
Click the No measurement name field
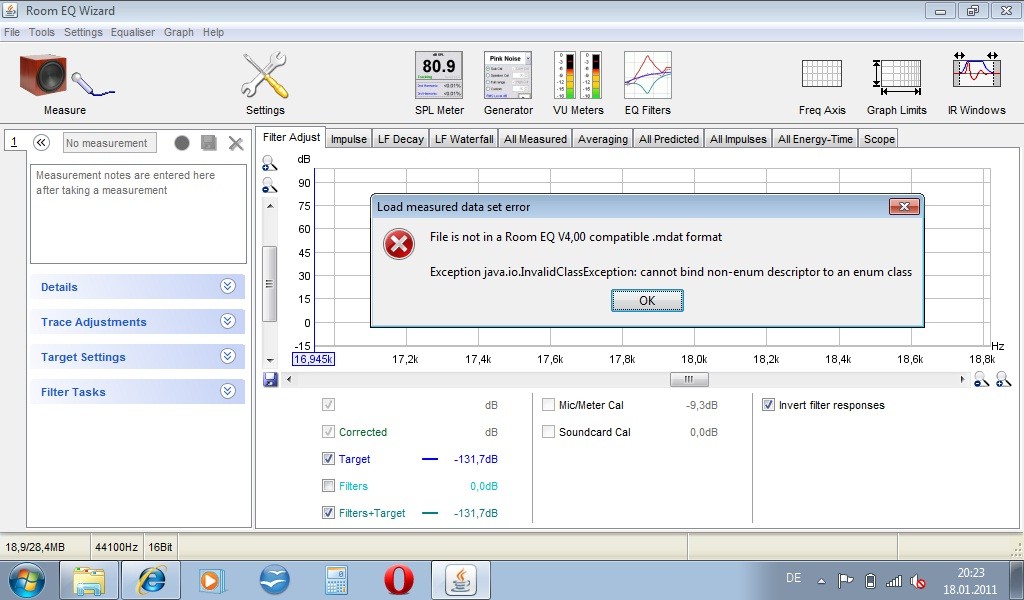[x=110, y=143]
